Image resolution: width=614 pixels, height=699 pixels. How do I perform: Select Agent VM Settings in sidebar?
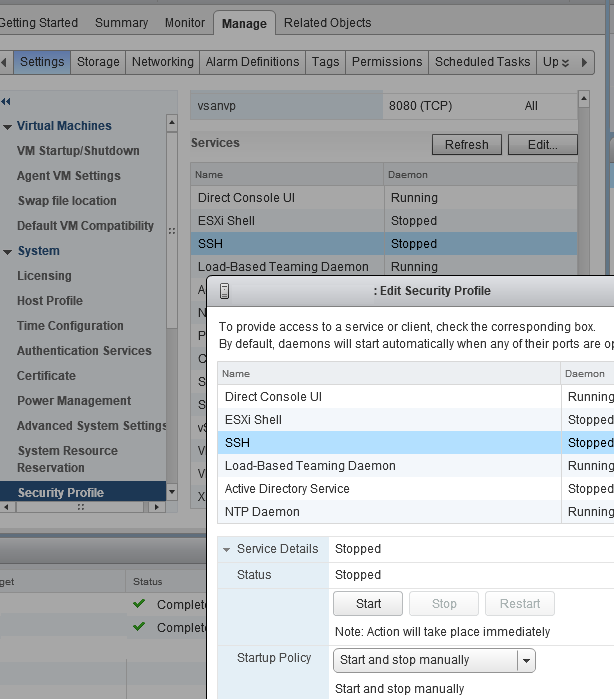[69, 176]
